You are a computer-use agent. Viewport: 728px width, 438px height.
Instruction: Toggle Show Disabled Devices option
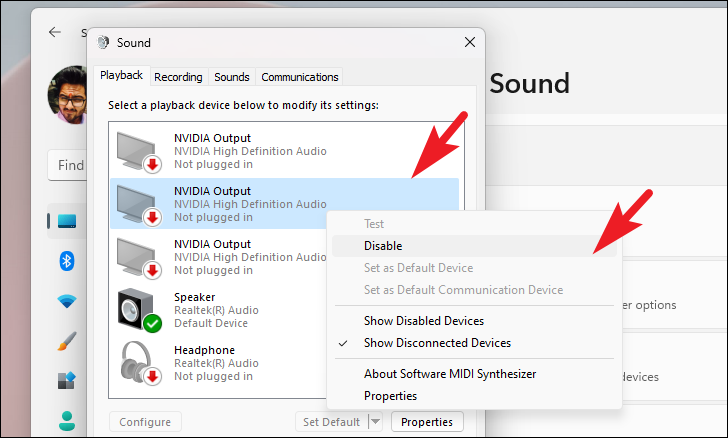474,321
